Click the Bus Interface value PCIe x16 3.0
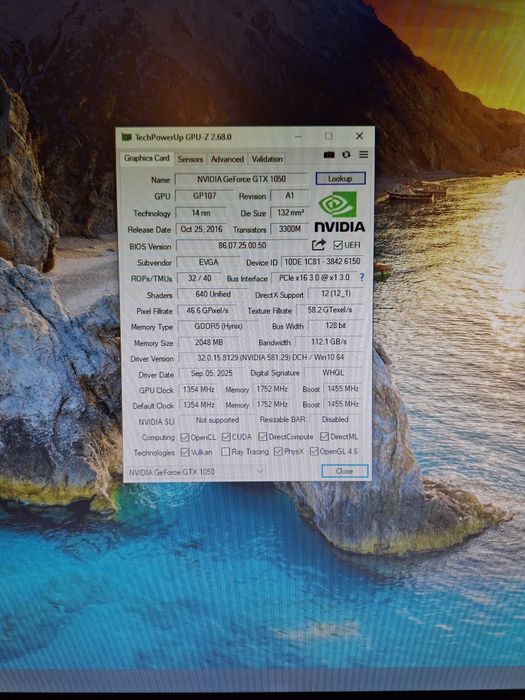 (314, 278)
